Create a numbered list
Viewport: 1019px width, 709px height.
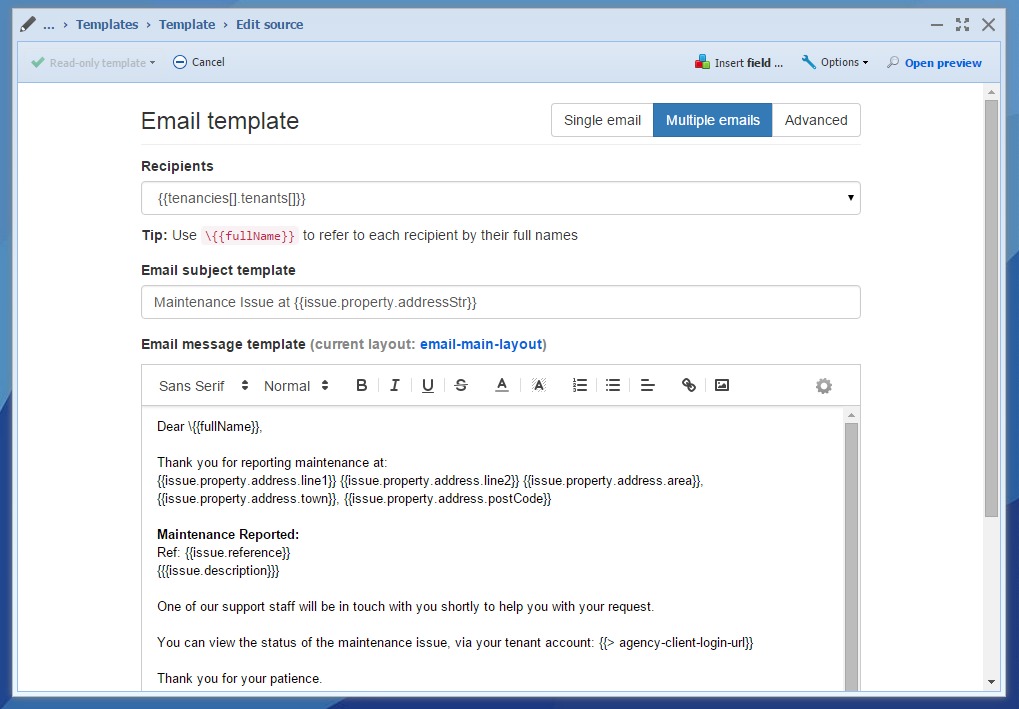[x=580, y=386]
